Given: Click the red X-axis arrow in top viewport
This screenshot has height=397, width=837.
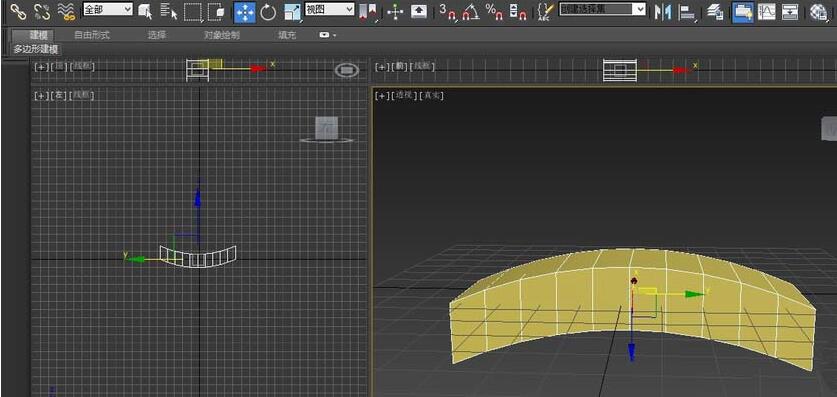Looking at the screenshot, I should [259, 68].
